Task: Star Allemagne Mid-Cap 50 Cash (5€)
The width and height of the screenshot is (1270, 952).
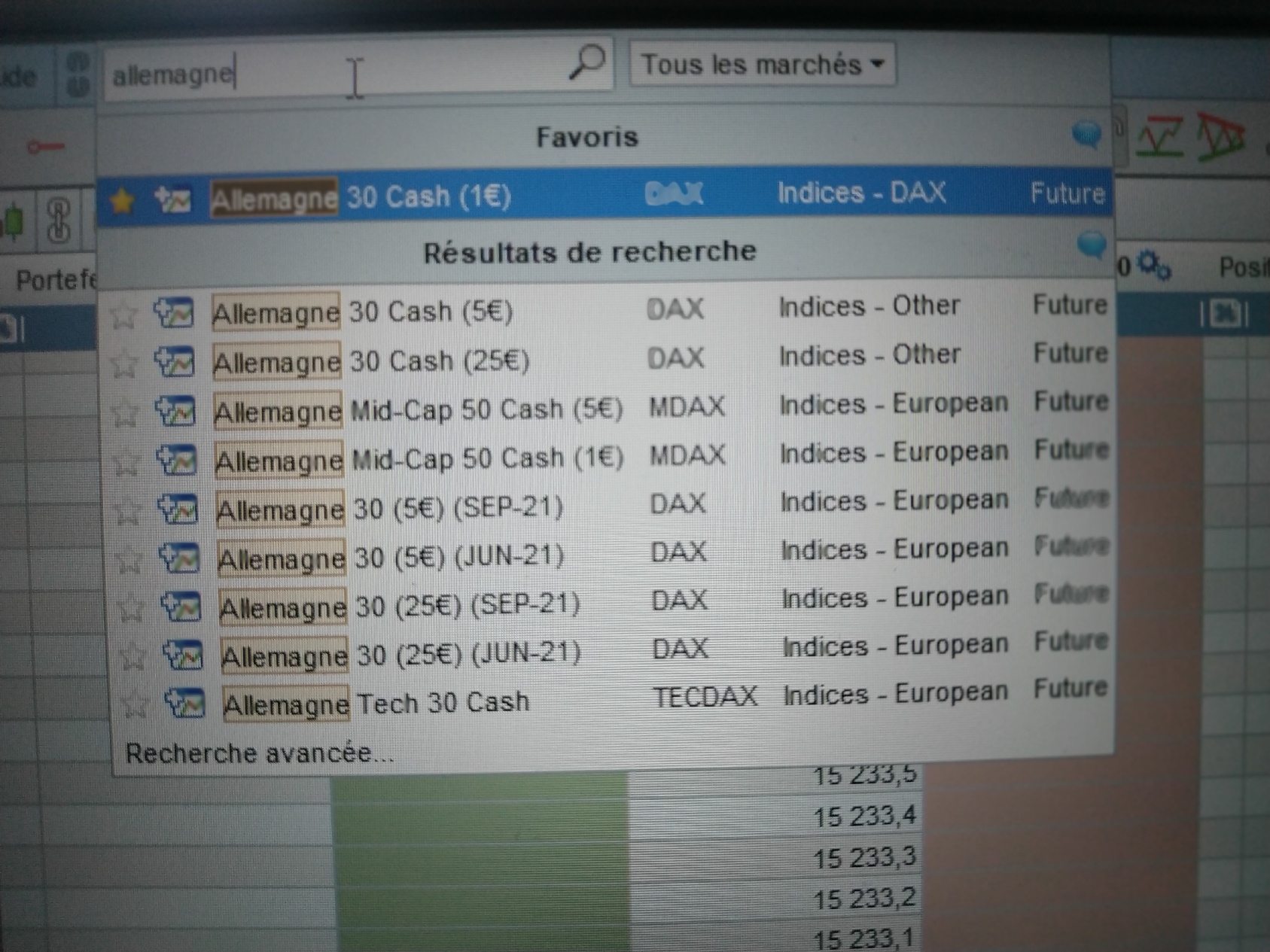Action: [125, 413]
